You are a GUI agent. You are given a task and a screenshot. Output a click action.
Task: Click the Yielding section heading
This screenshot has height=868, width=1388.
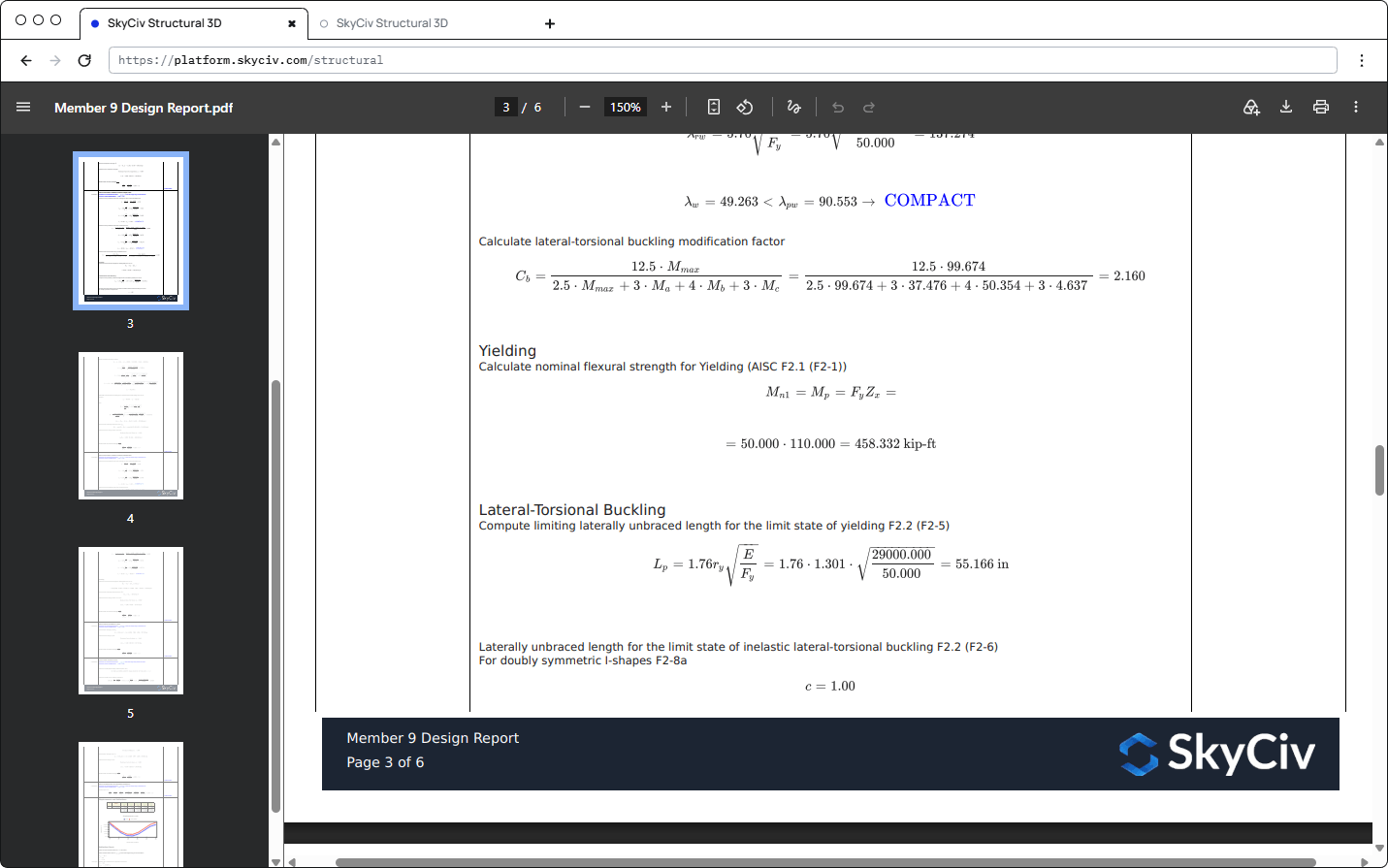507,350
